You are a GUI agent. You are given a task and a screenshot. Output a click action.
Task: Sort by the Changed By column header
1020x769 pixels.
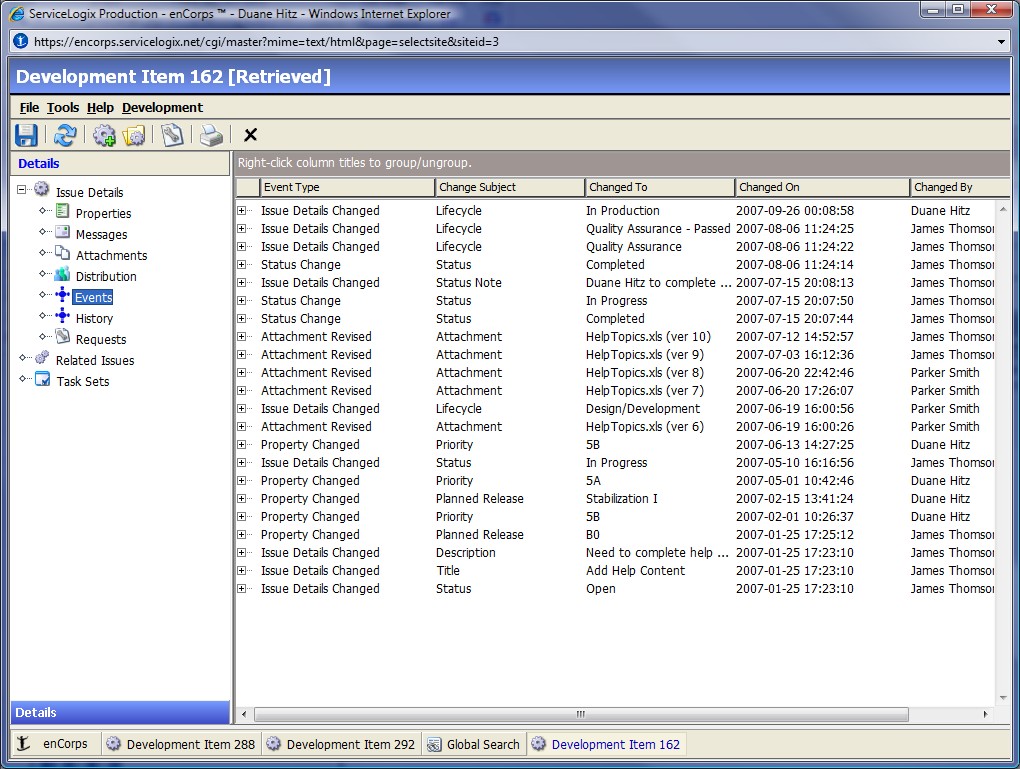[x=960, y=187]
